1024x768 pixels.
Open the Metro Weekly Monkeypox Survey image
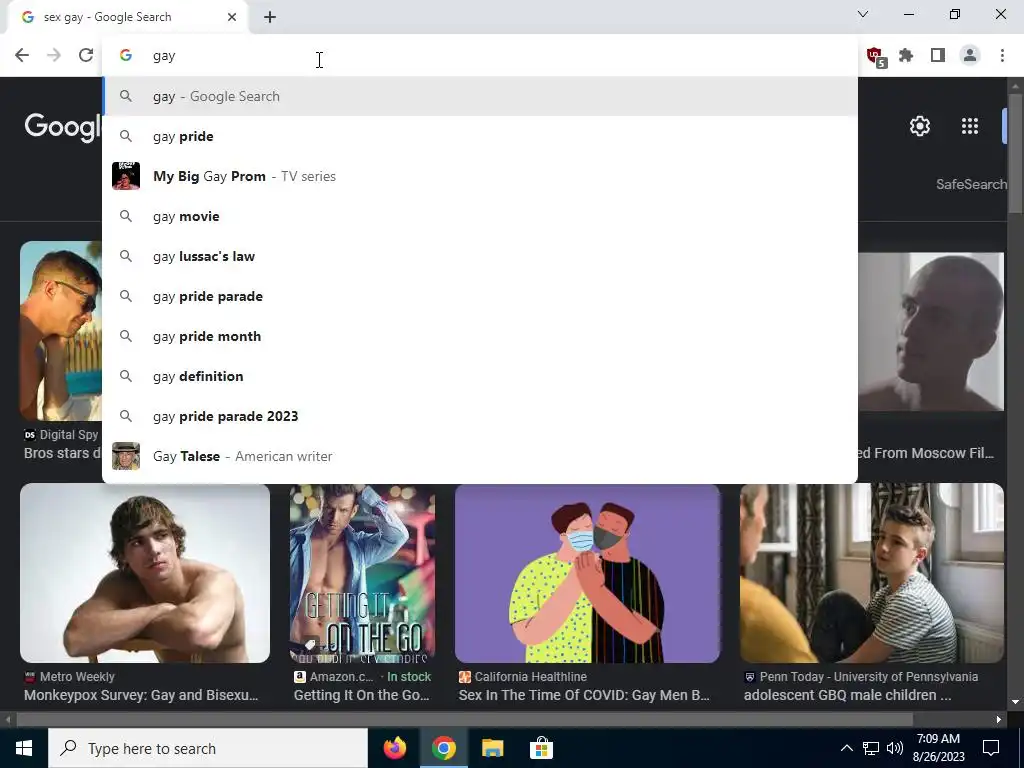[145, 573]
